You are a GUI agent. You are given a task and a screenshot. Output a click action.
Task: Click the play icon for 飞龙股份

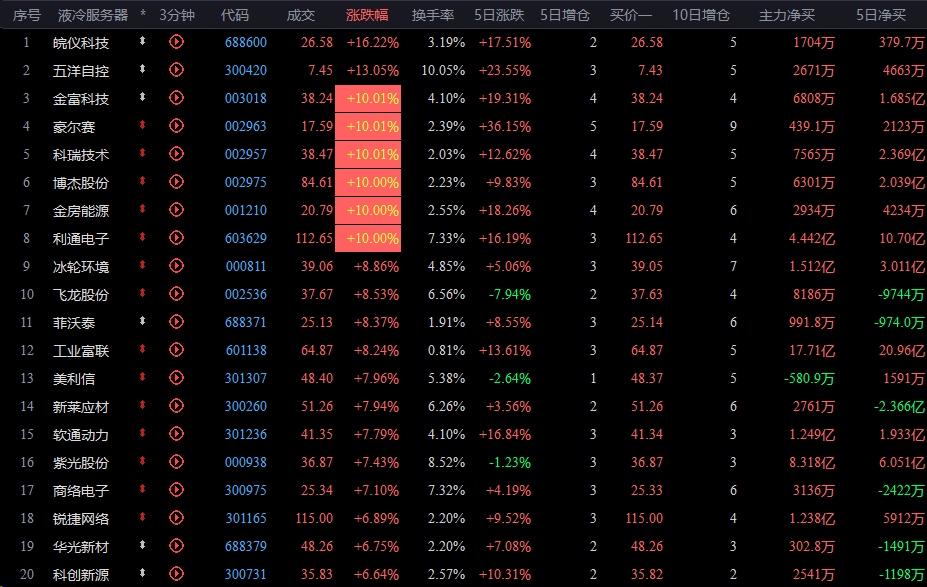[x=176, y=294]
